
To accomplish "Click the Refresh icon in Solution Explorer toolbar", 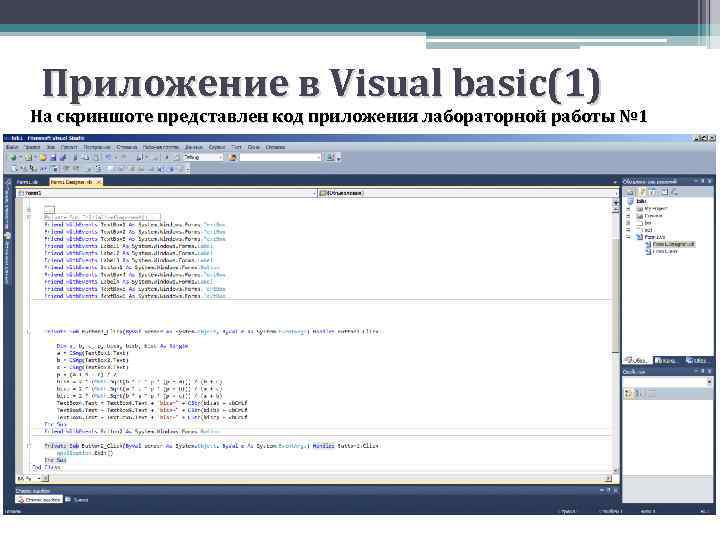I will click(x=653, y=192).
